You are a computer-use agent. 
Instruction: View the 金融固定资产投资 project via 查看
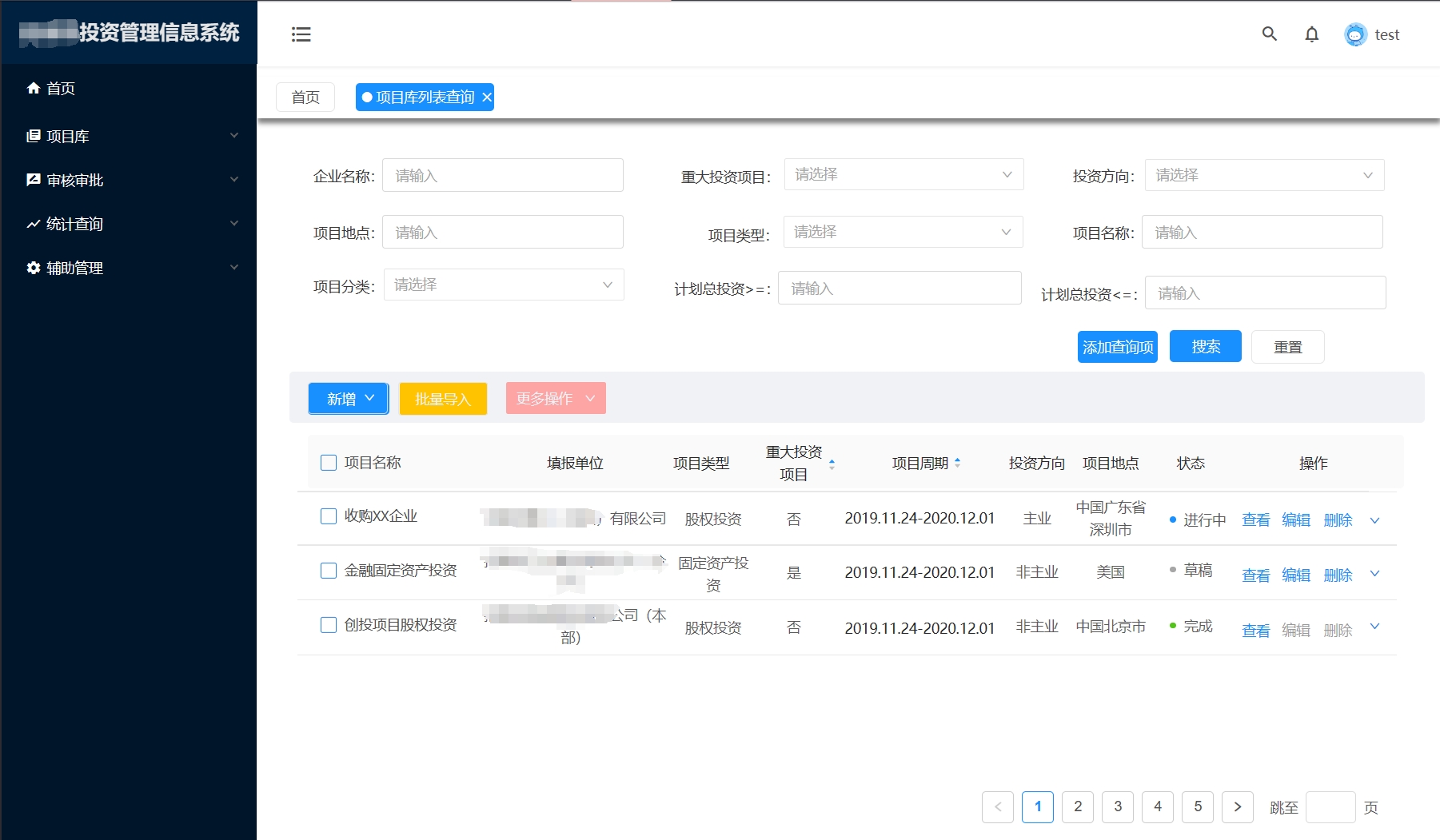tap(1256, 575)
